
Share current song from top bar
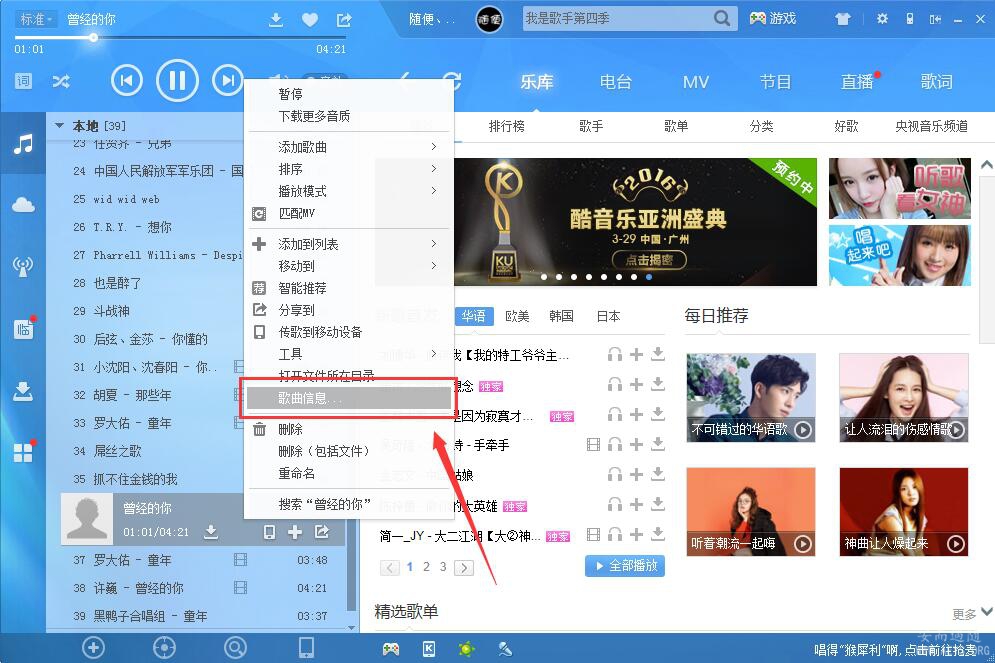pos(343,20)
